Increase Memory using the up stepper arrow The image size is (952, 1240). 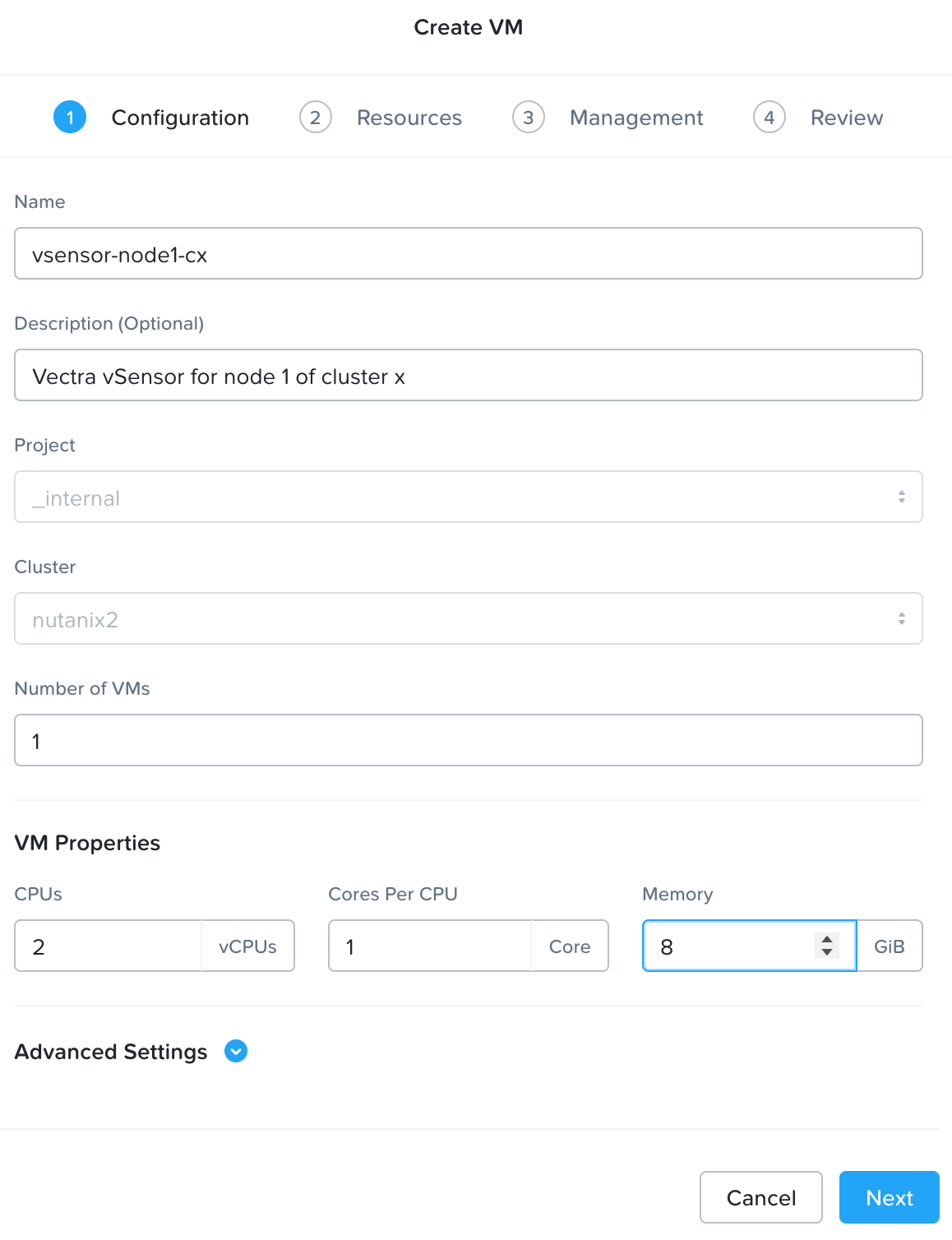[827, 939]
